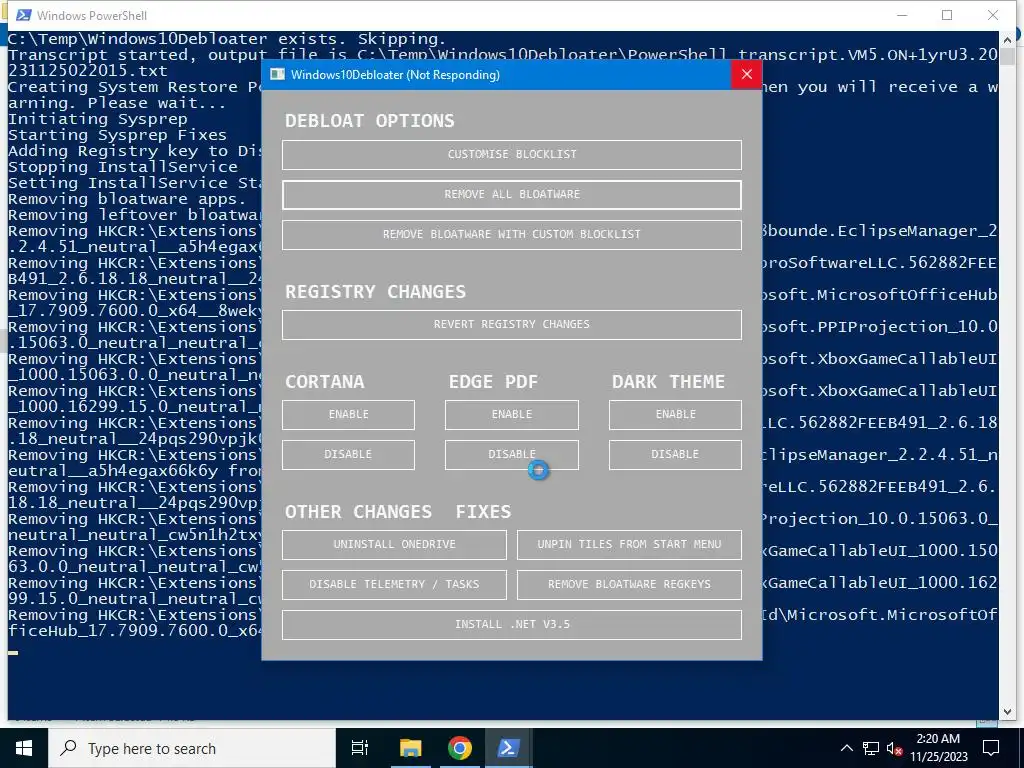Viewport: 1024px width, 768px height.
Task: Click Unpin Tiles From Start Menu
Action: click(x=629, y=545)
